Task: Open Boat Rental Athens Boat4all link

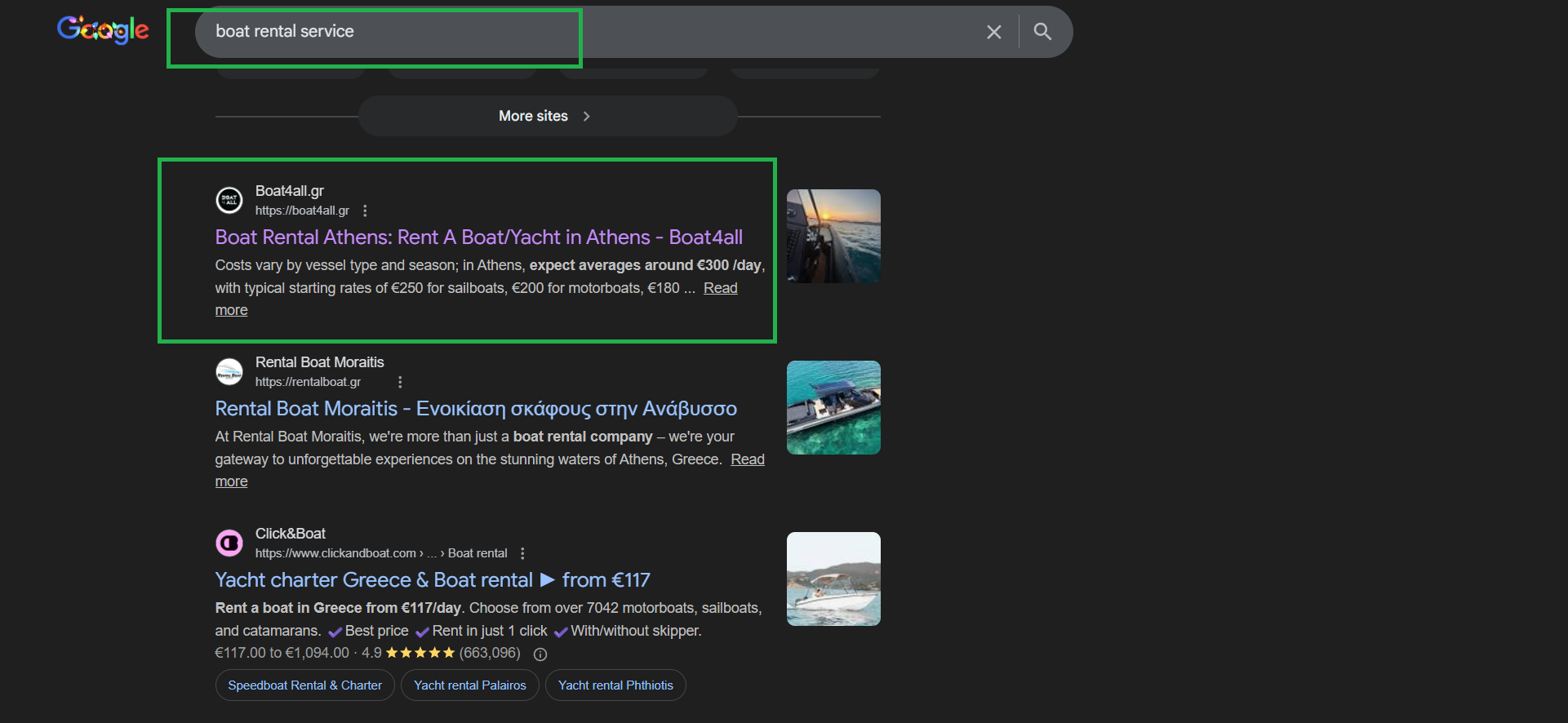Action: (x=478, y=237)
